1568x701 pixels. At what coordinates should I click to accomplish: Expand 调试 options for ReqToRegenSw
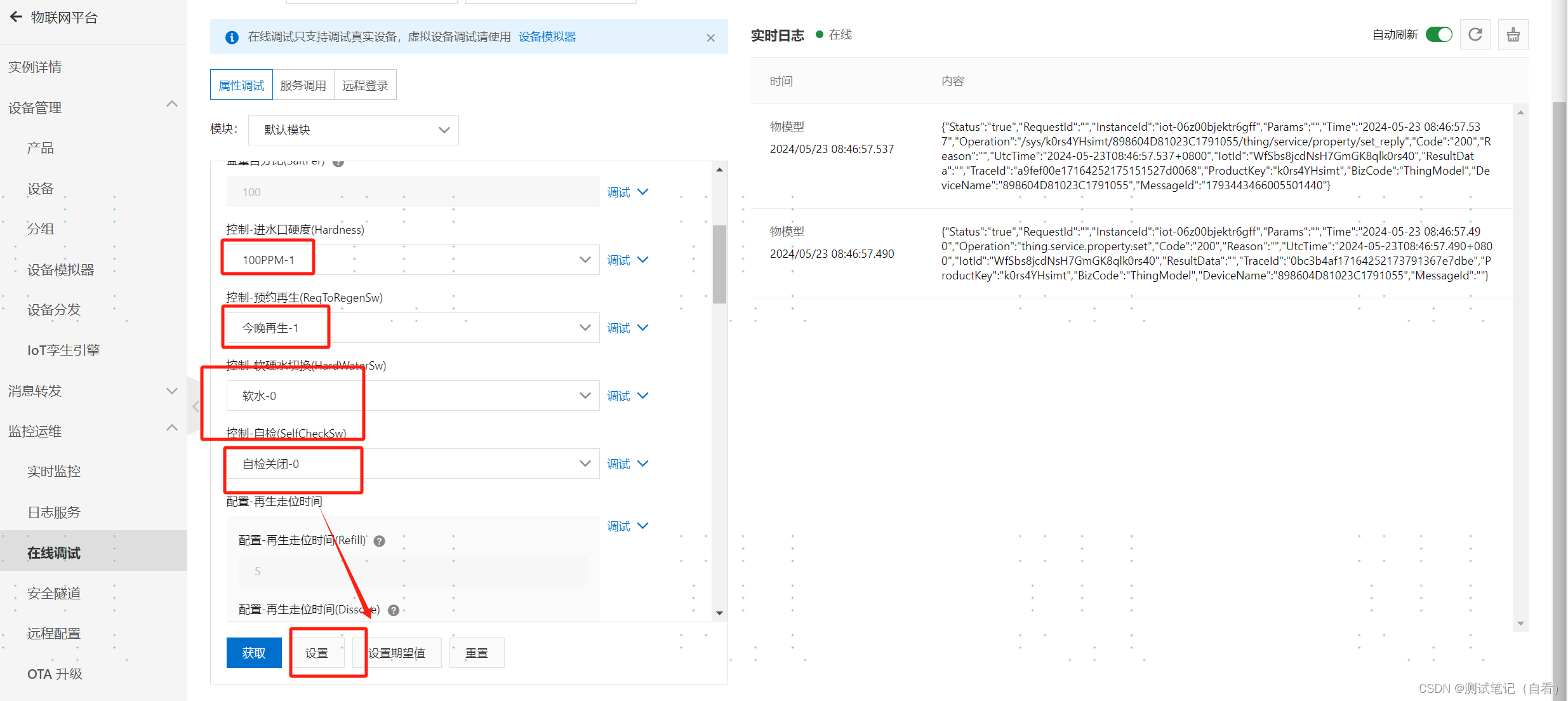tap(627, 328)
